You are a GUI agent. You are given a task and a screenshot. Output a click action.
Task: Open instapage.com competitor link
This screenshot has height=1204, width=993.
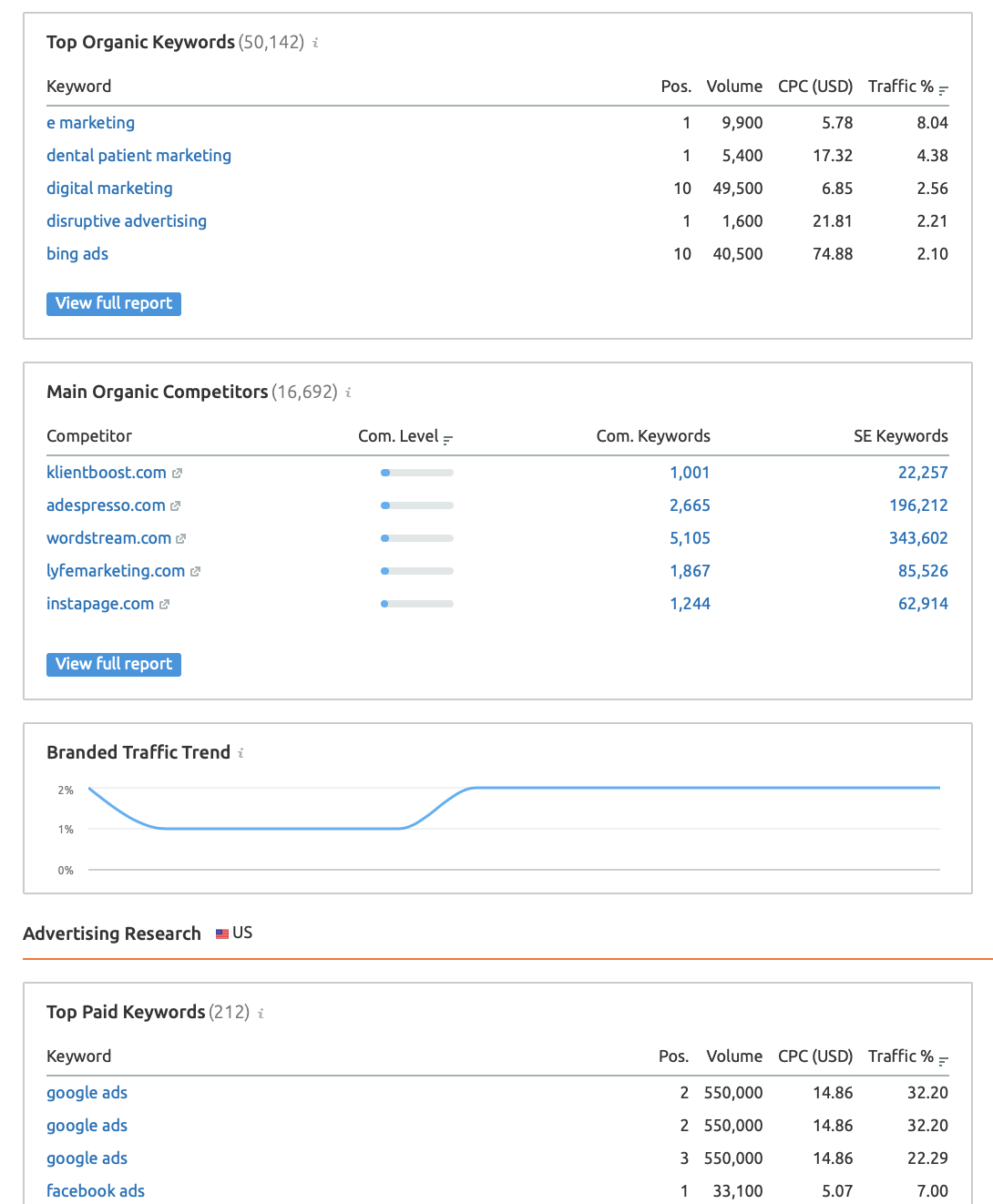click(100, 604)
